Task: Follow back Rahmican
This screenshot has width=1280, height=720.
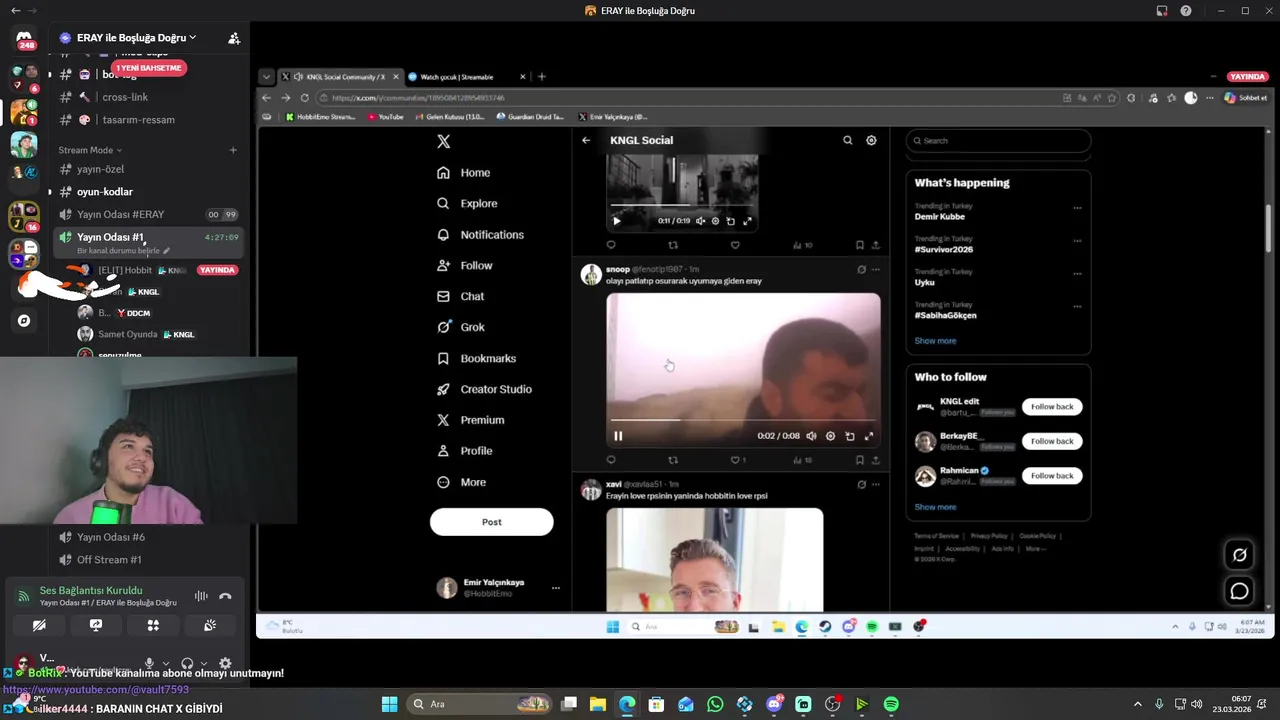Action: pyautogui.click(x=1052, y=476)
